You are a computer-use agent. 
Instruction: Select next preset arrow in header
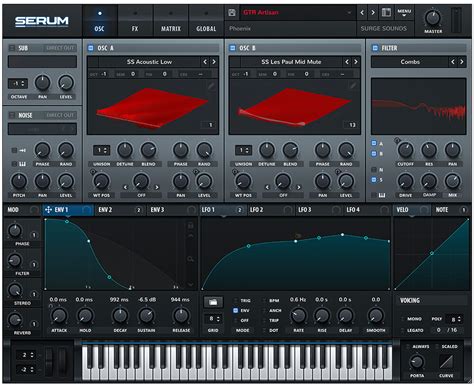(x=373, y=13)
